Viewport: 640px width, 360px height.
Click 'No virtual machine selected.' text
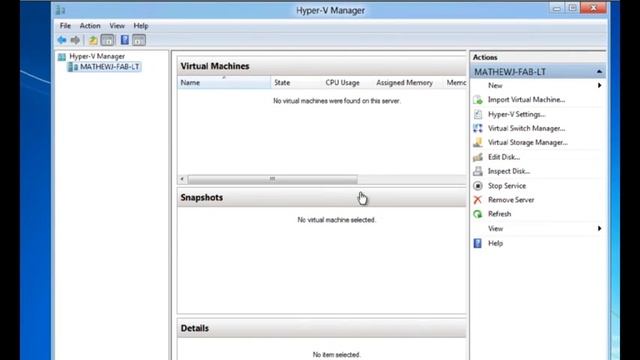[337, 220]
